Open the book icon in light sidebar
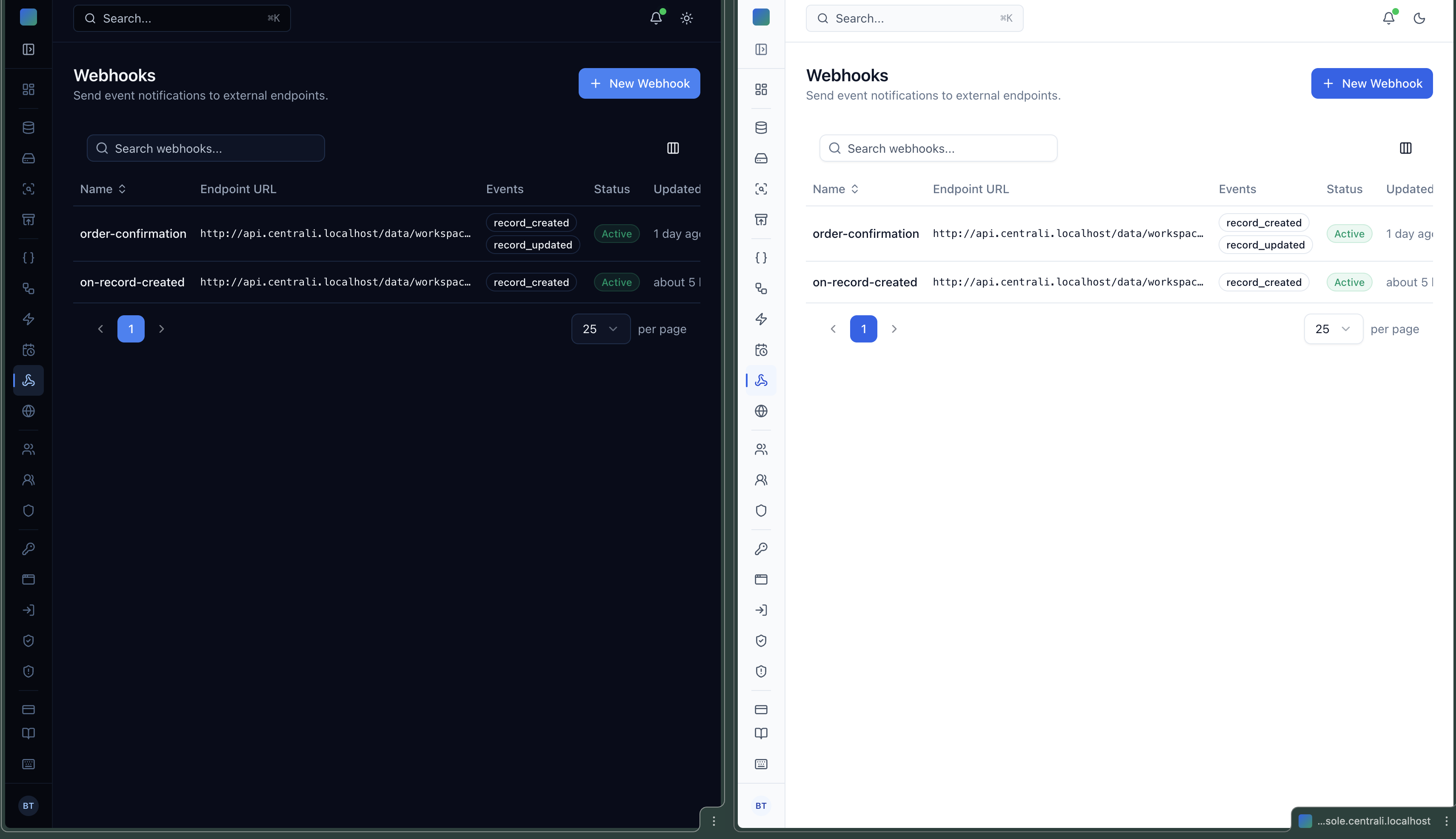The image size is (1456, 839). [x=761, y=733]
